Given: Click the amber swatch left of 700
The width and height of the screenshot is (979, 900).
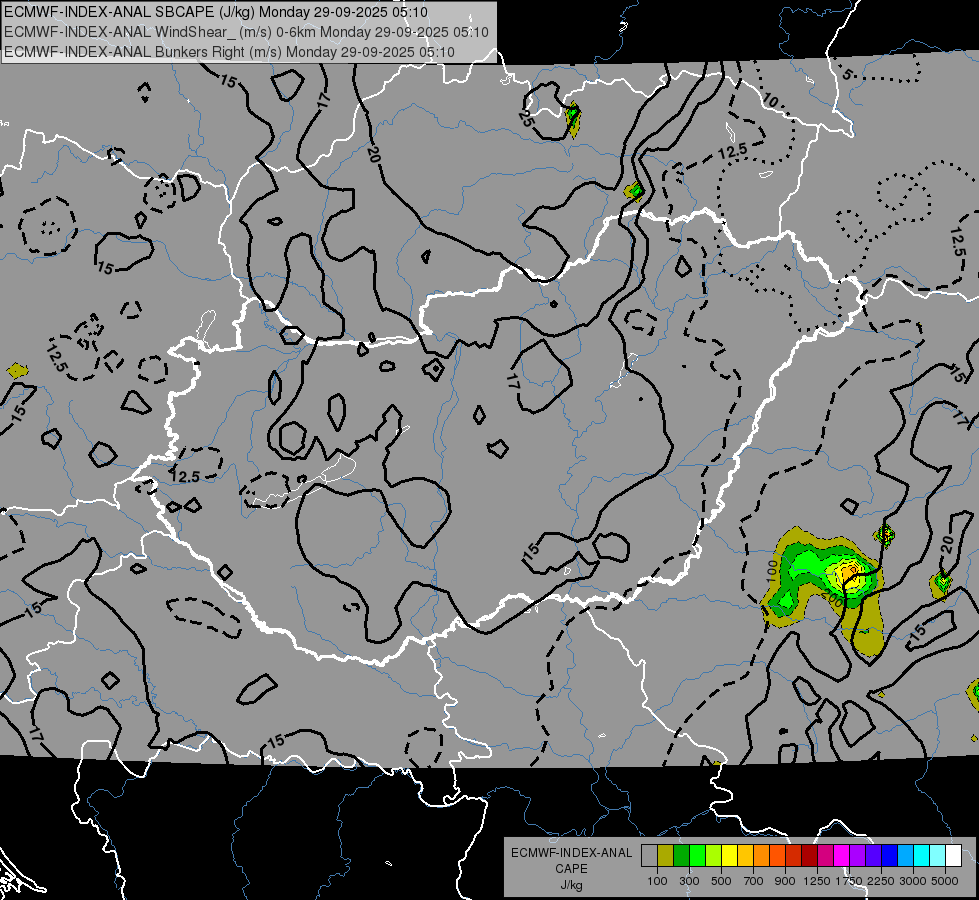Looking at the screenshot, I should 745,856.
